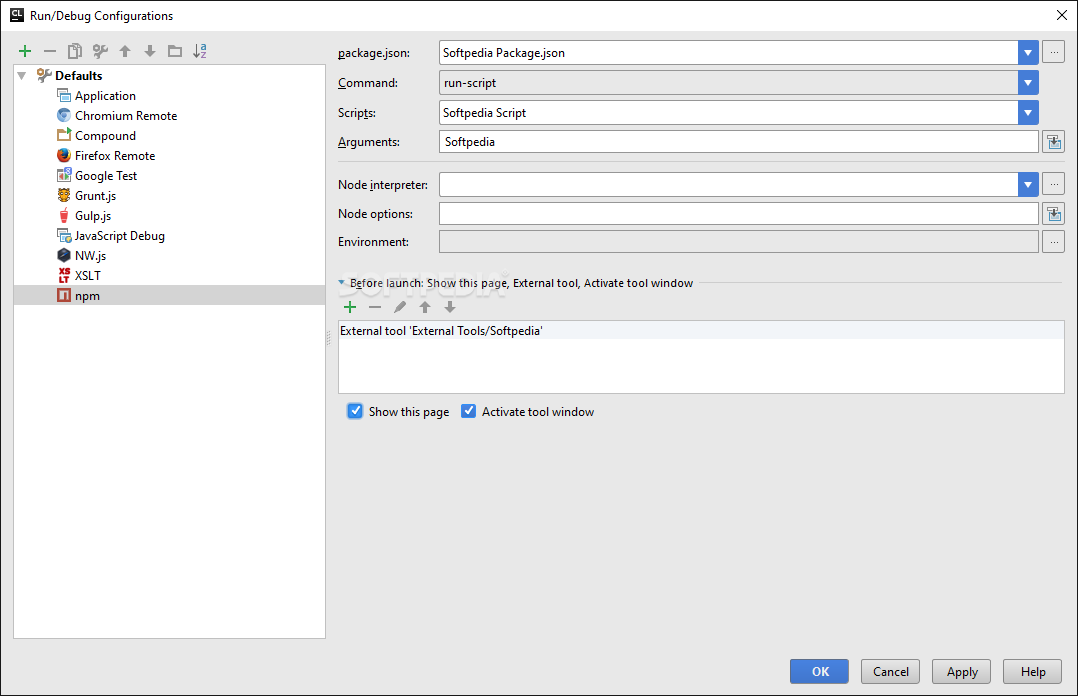The height and width of the screenshot is (696, 1078).
Task: Click the Edit Defaults wrench icon
Action: tap(100, 51)
